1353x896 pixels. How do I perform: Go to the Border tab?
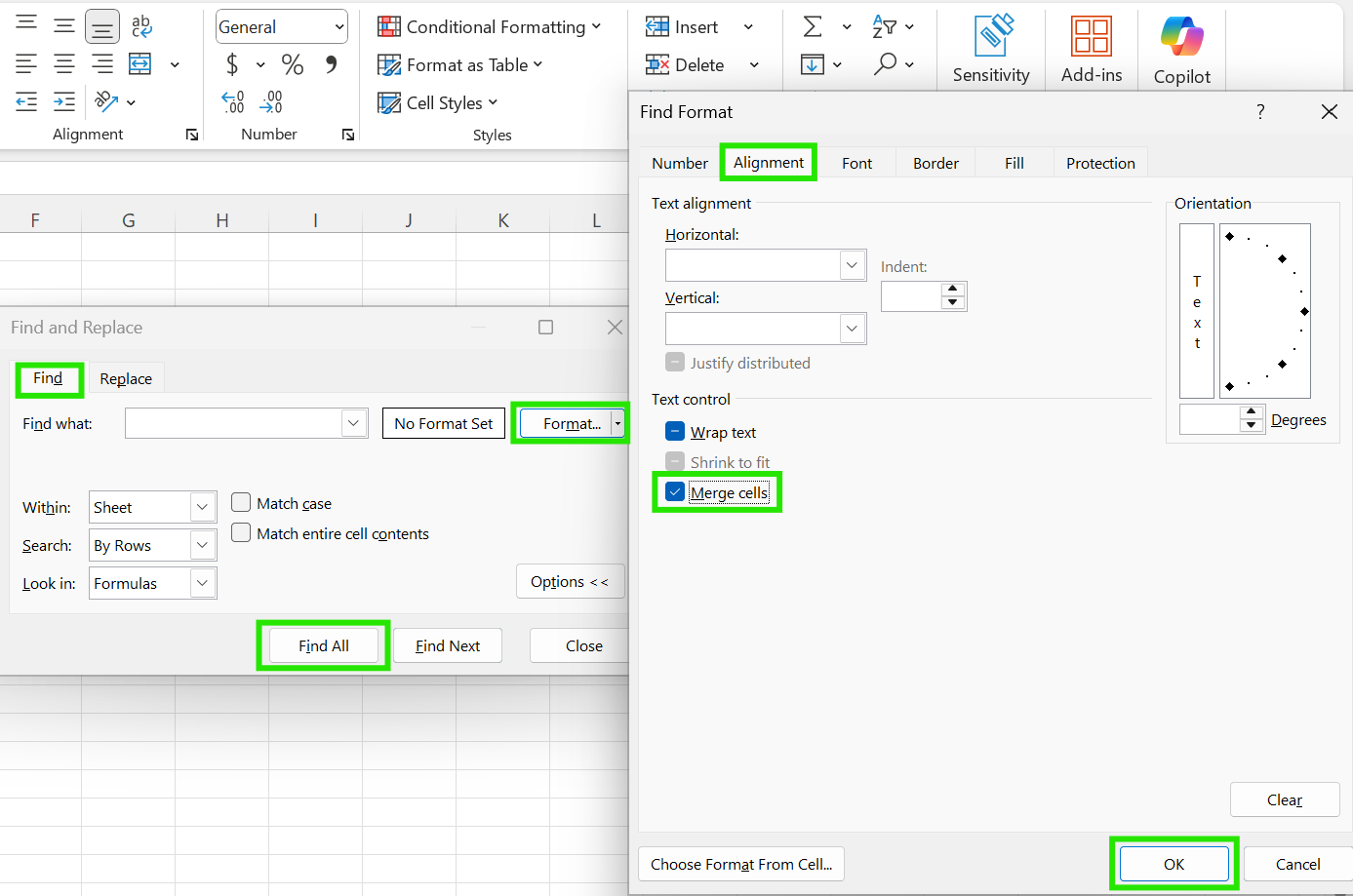click(936, 163)
